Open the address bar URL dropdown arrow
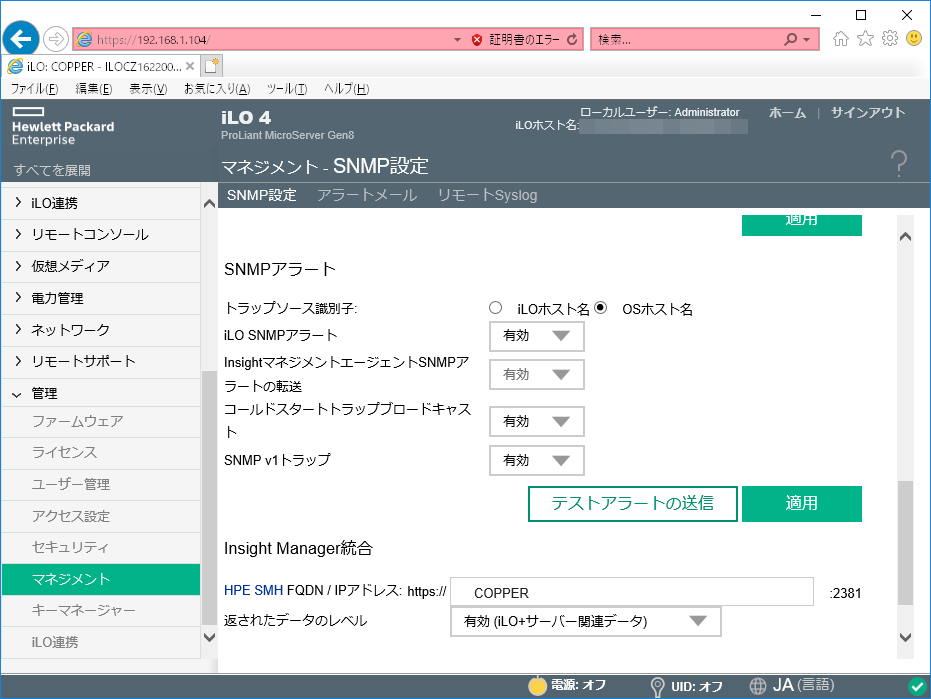Screen dimensions: 931x699 click(x=457, y=40)
